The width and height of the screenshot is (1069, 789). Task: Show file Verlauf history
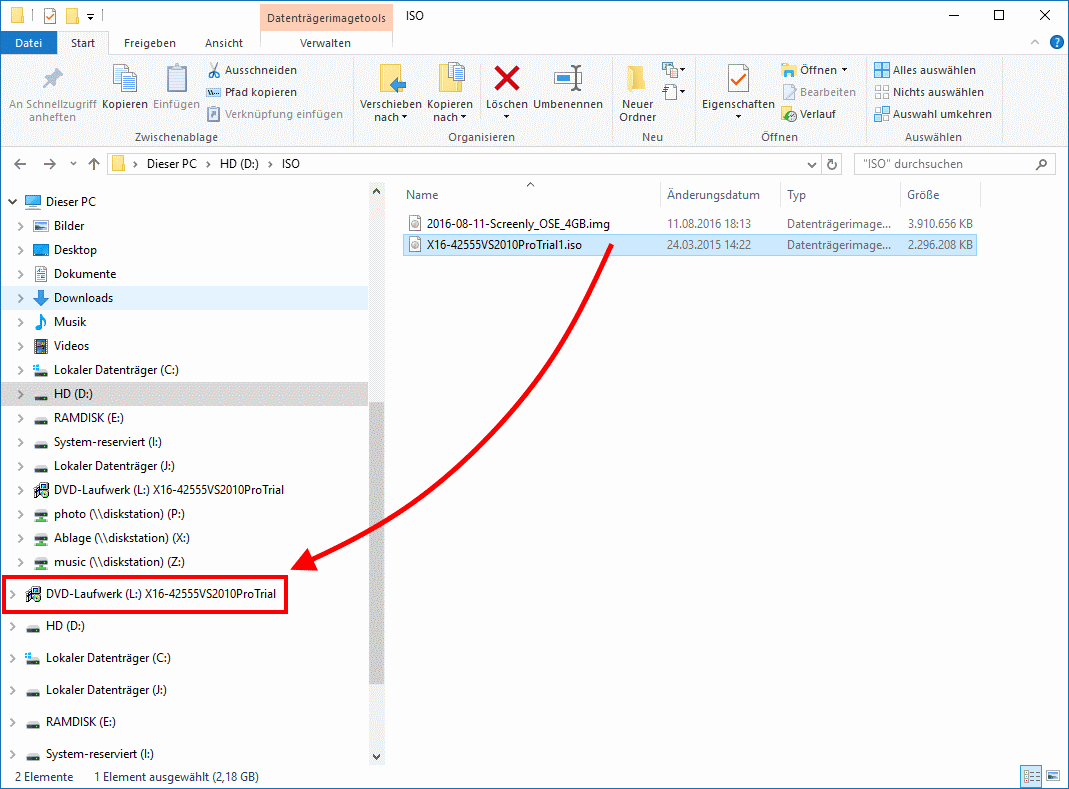[x=809, y=114]
